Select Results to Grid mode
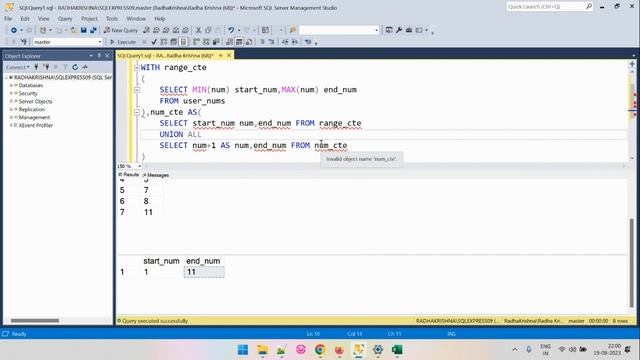This screenshot has width=640, height=360. point(239,42)
